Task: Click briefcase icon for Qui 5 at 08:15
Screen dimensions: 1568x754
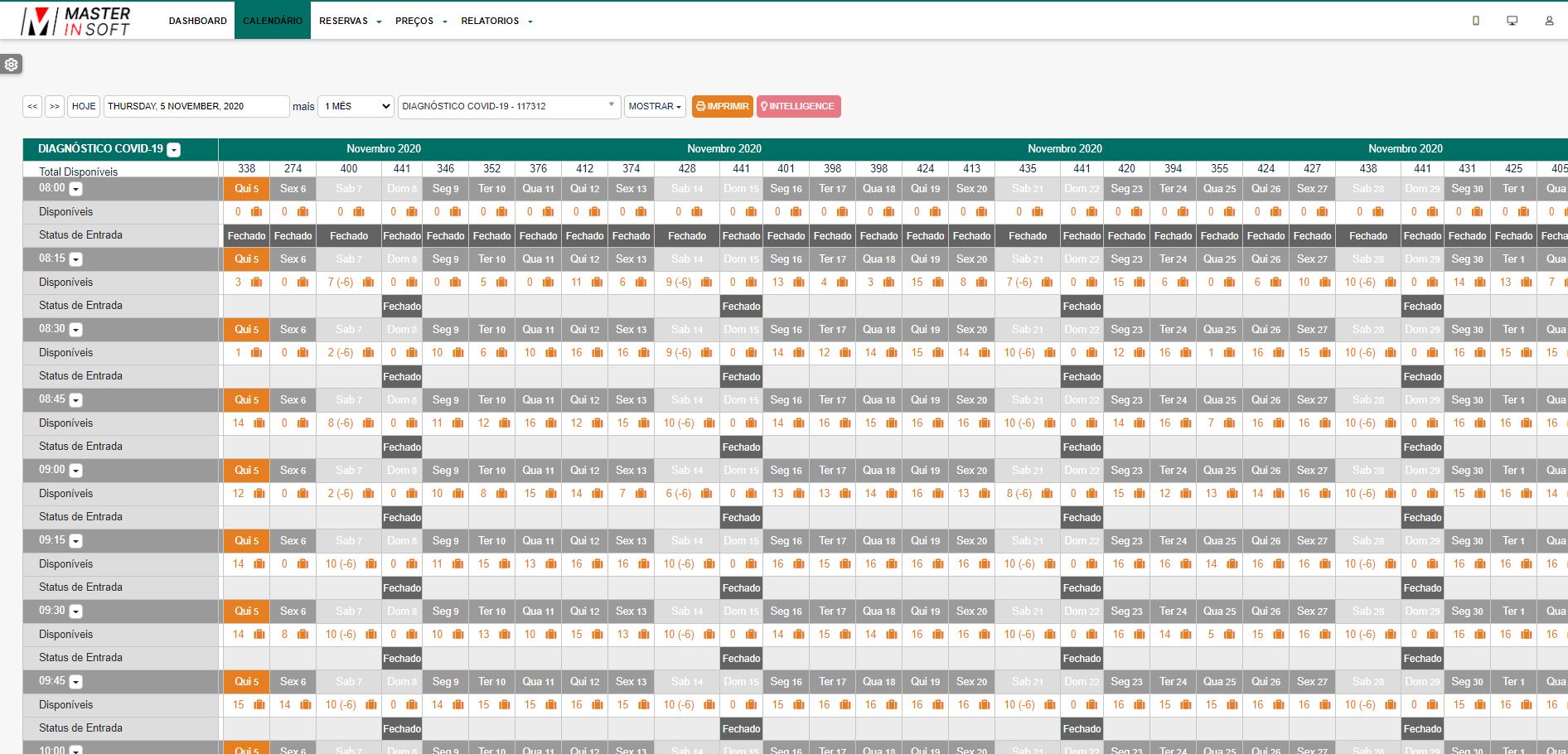Action: 257,283
